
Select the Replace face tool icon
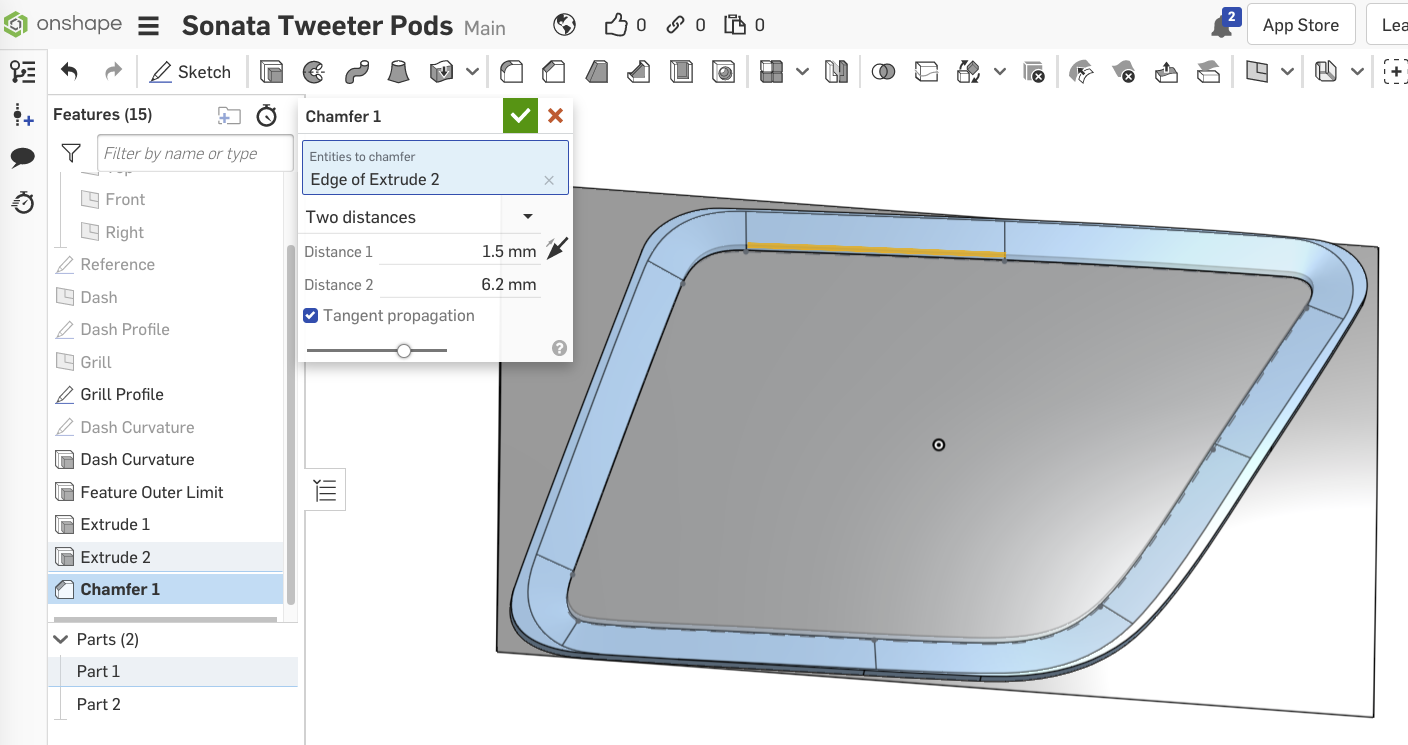click(x=1208, y=72)
